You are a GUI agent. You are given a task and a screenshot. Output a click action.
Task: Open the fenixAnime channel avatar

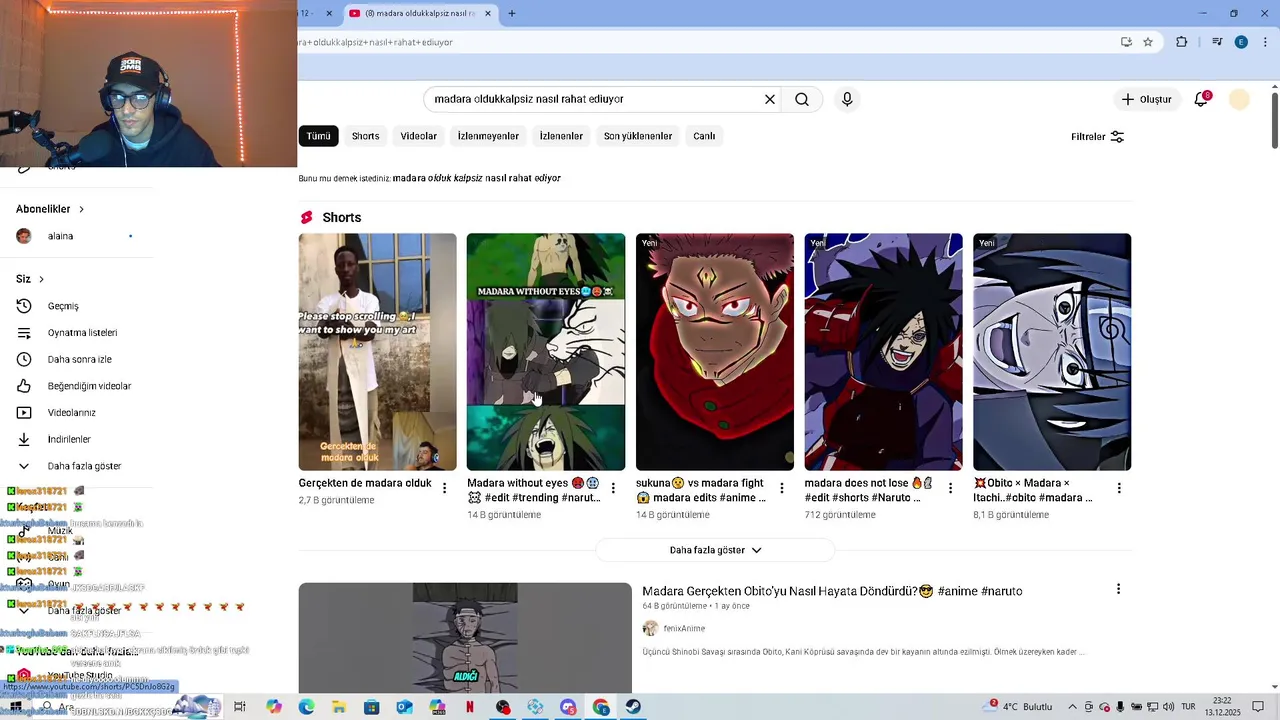[x=650, y=628]
